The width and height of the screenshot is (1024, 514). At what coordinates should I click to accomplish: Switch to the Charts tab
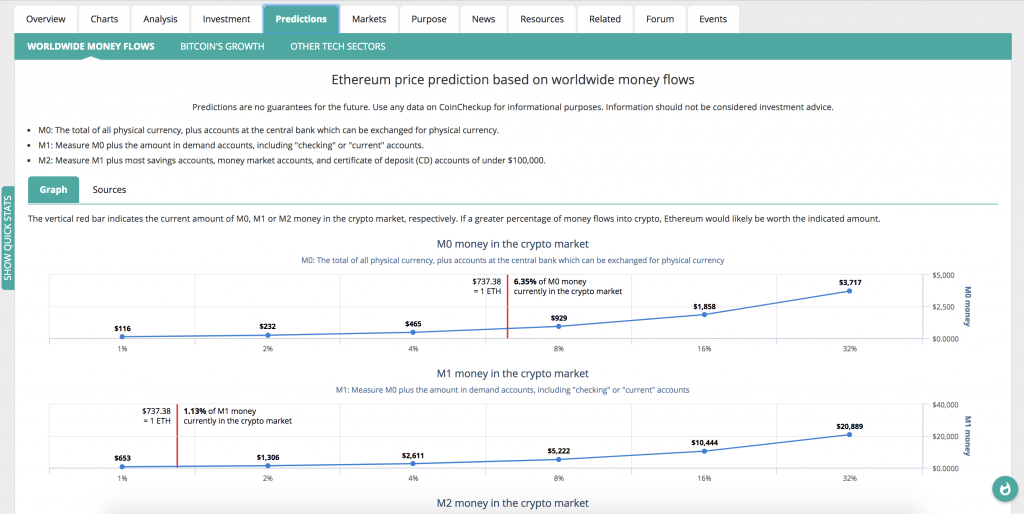tap(104, 19)
